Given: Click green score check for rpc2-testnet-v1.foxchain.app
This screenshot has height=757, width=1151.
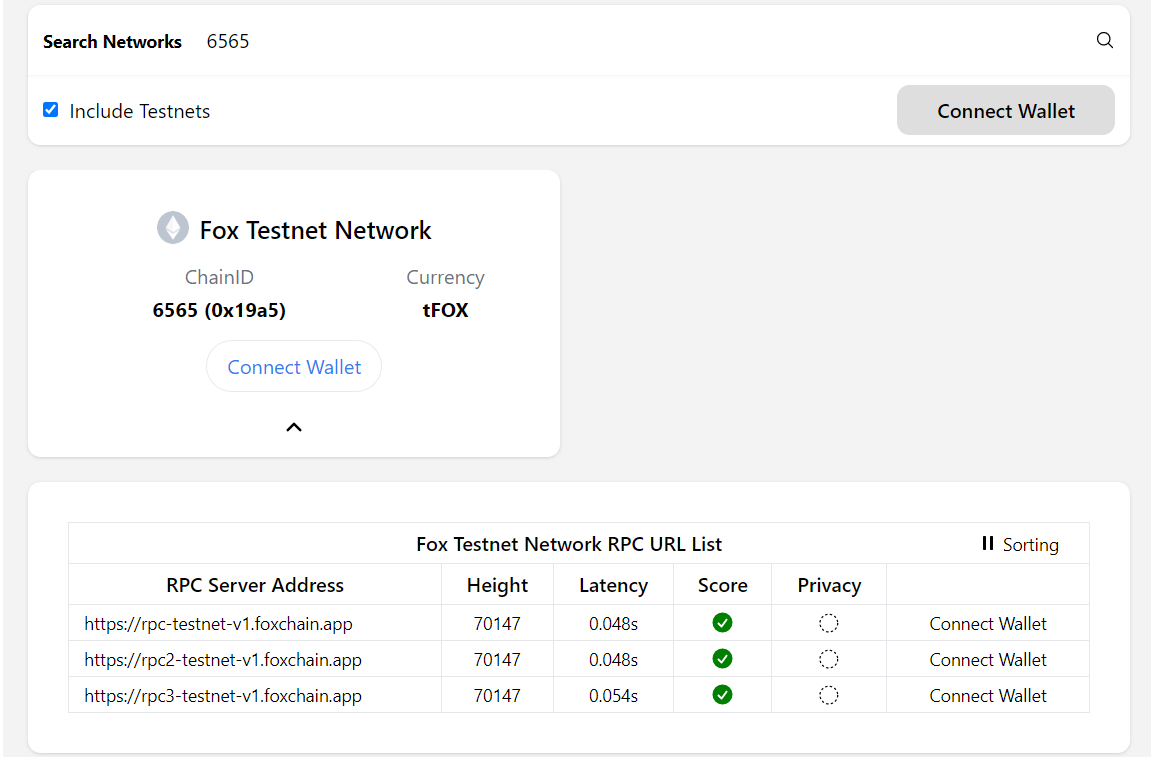Looking at the screenshot, I should (722, 659).
